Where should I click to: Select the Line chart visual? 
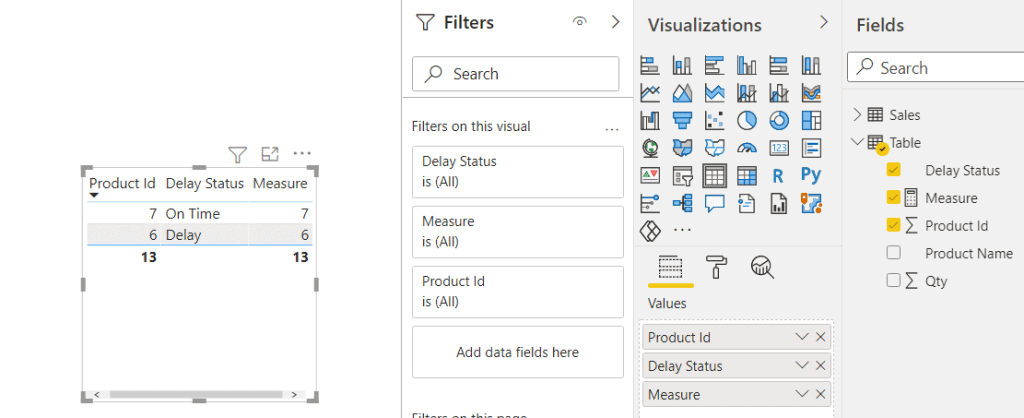(x=650, y=93)
